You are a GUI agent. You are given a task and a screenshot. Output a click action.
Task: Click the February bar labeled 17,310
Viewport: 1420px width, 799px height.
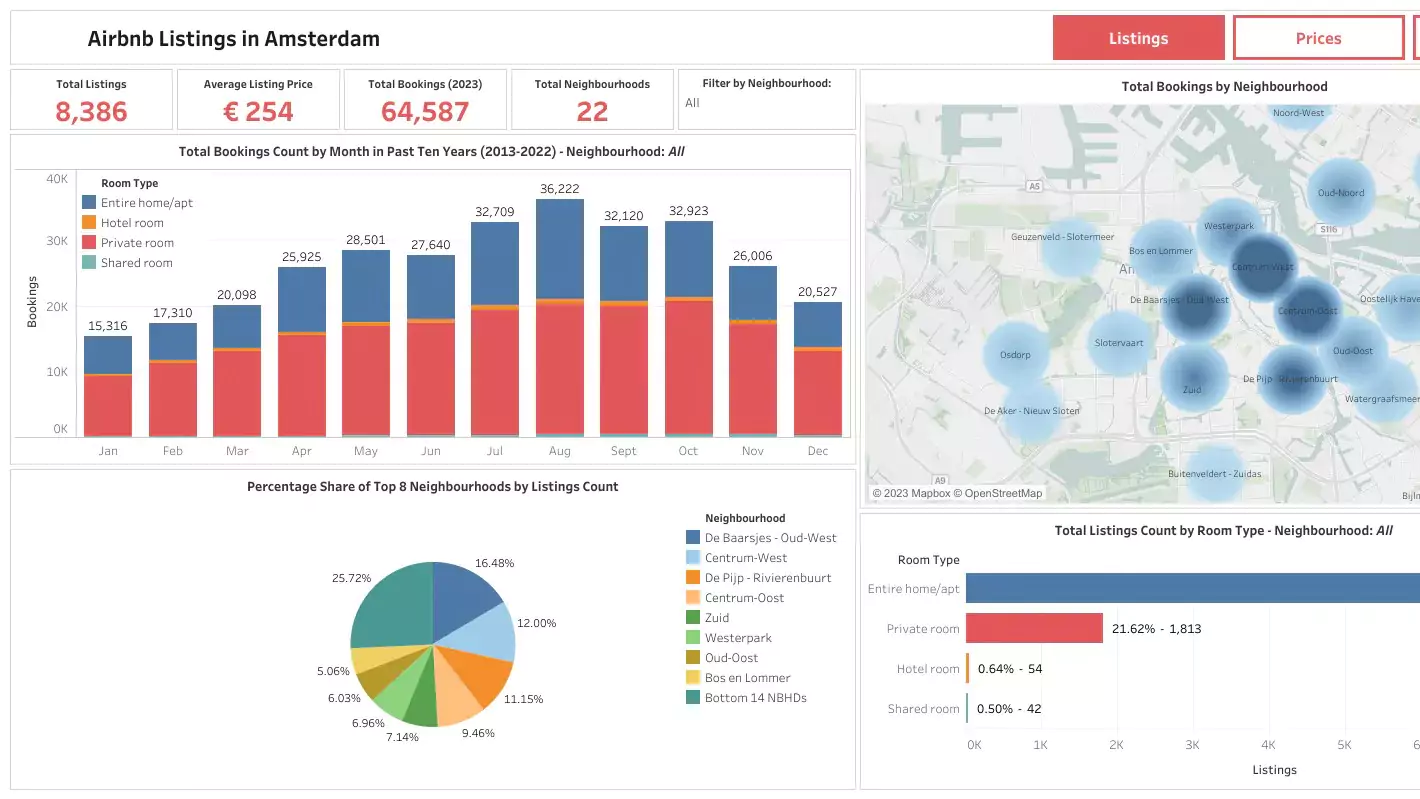tap(173, 380)
